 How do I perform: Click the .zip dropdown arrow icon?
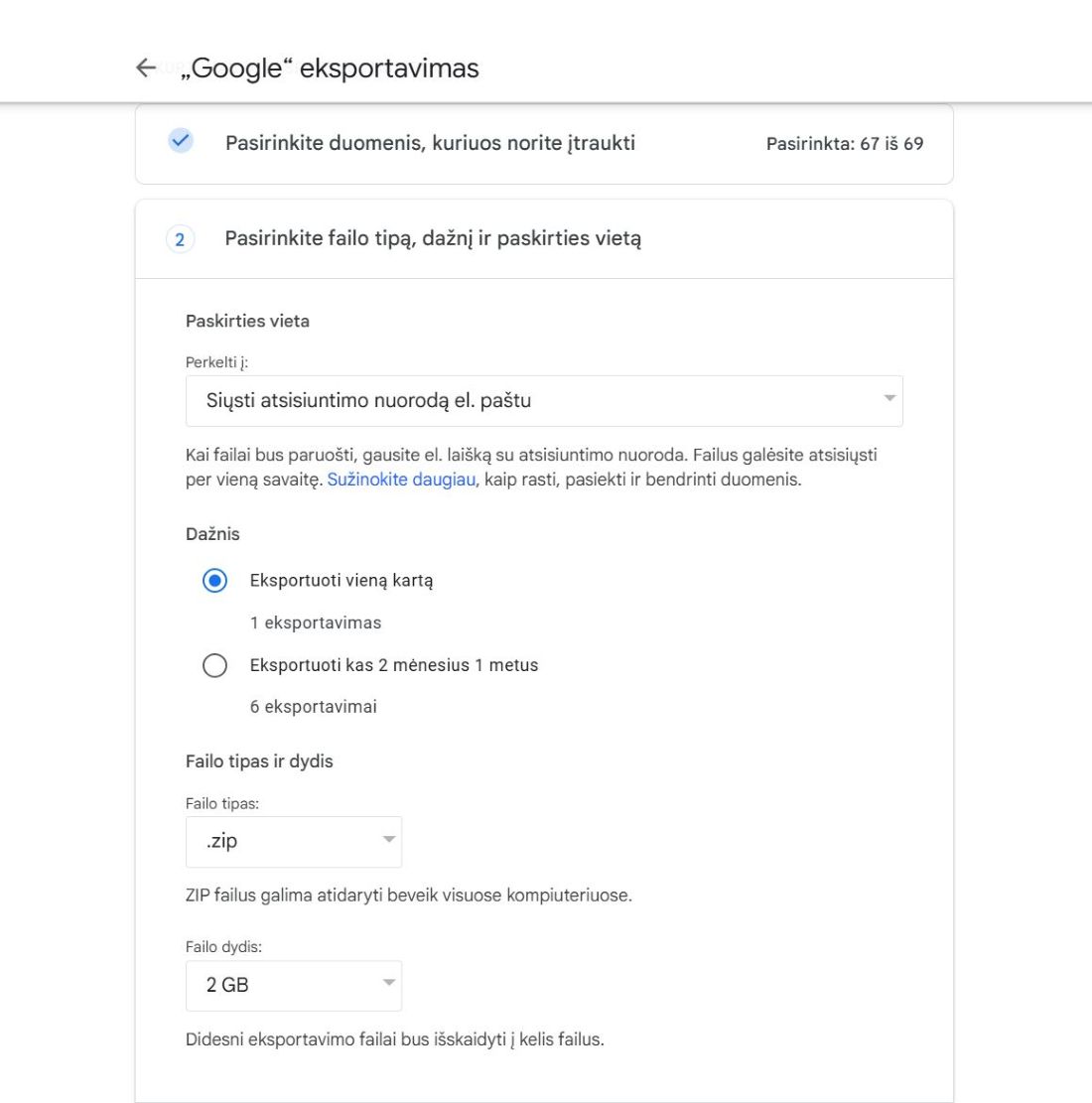[388, 839]
